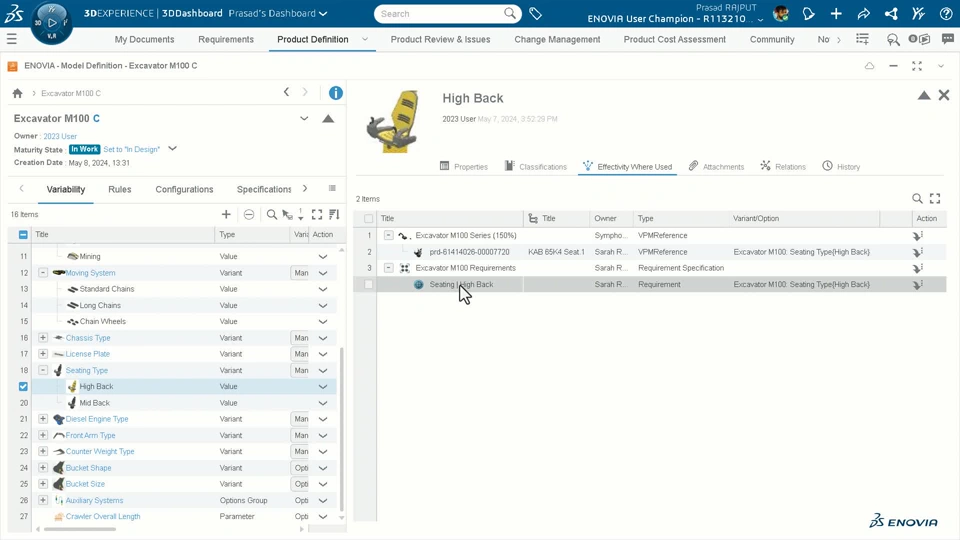This screenshot has height=540, width=960.
Task: Expand the Bucket Shape variant
Action: pyautogui.click(x=43, y=467)
